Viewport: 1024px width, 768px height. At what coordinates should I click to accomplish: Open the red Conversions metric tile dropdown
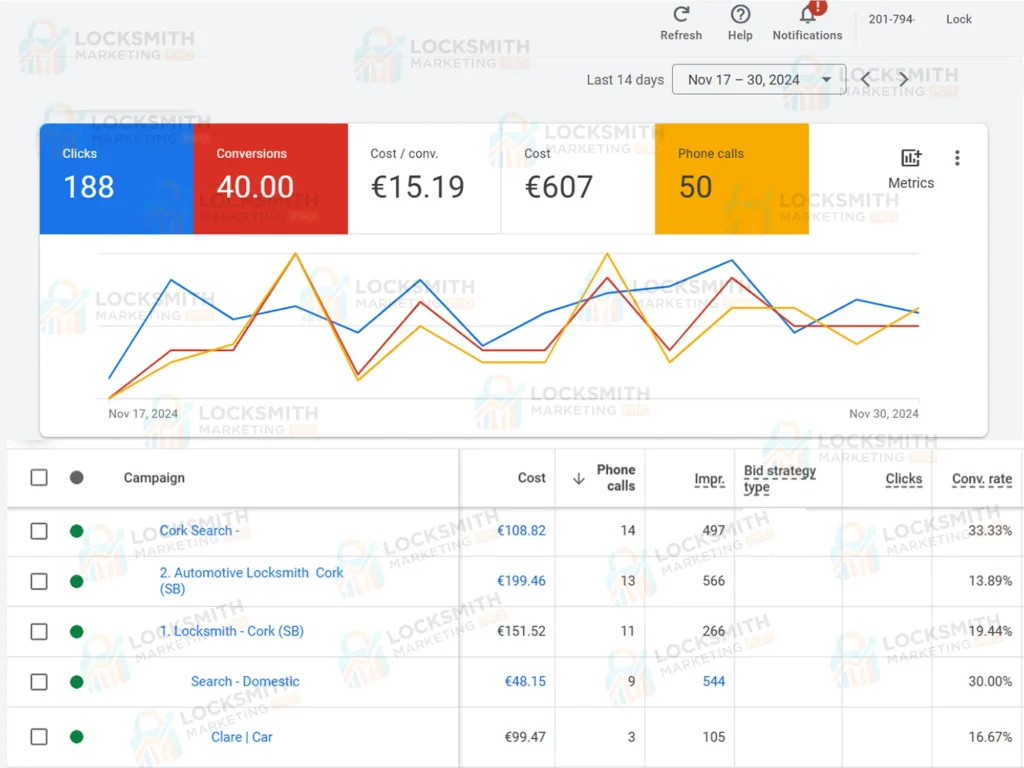[270, 179]
